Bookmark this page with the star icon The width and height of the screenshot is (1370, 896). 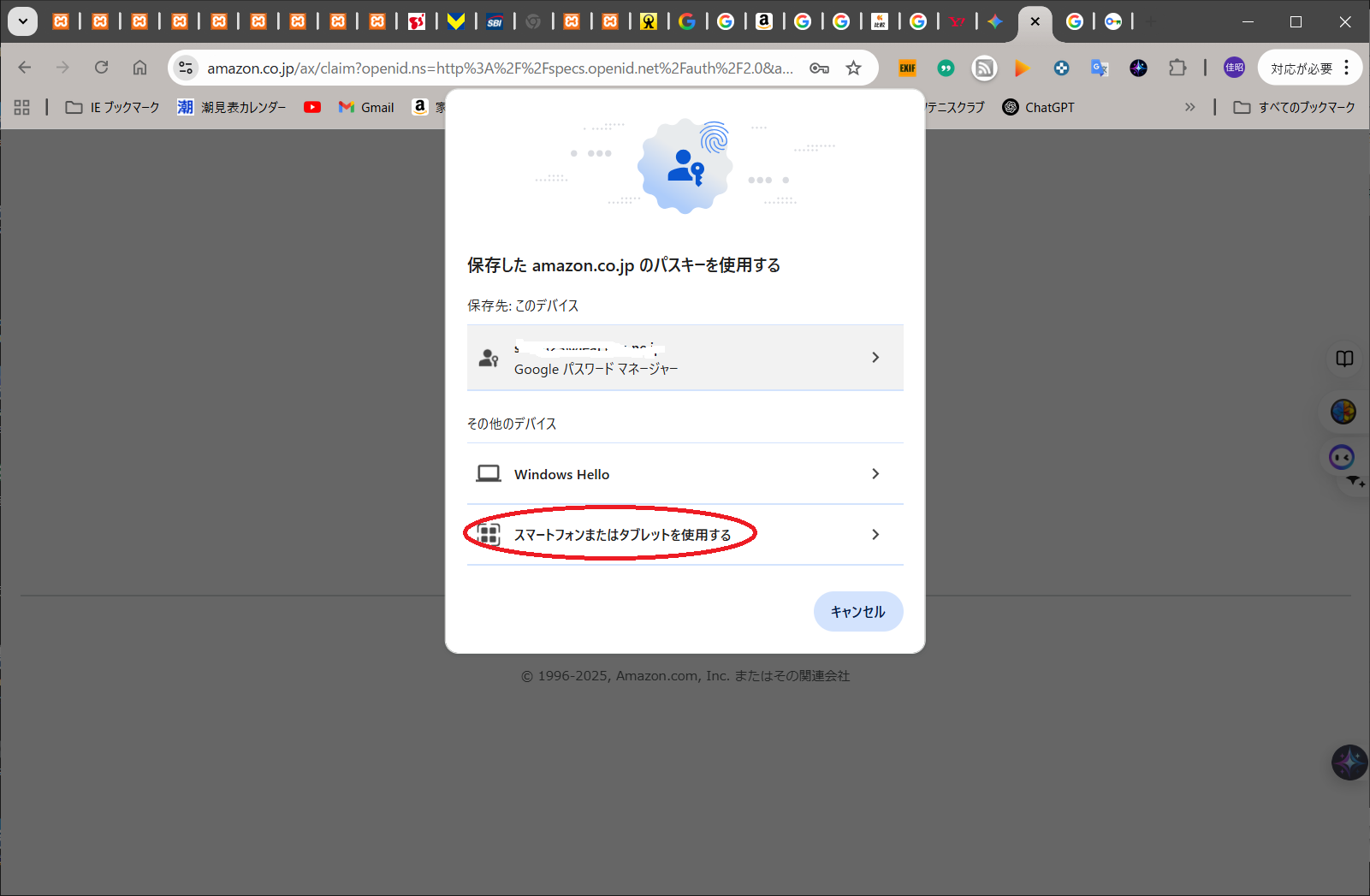pyautogui.click(x=853, y=68)
